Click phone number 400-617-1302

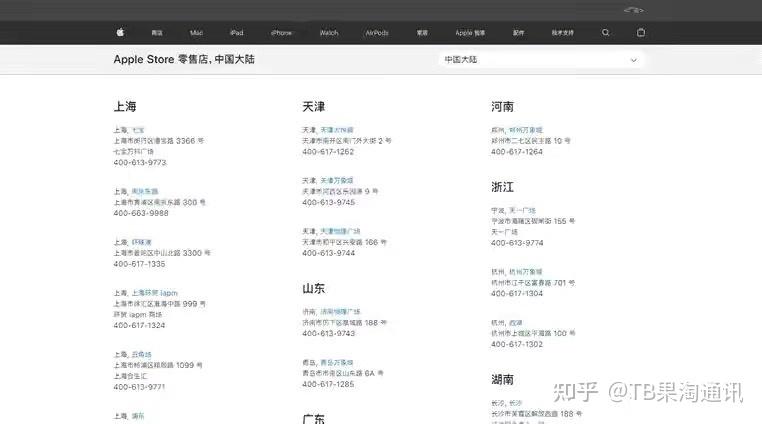pyautogui.click(x=517, y=344)
